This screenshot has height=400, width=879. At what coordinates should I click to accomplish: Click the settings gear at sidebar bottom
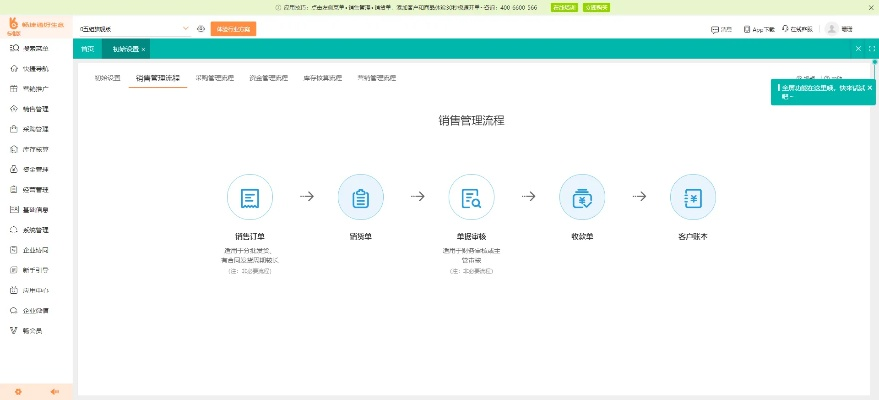click(x=18, y=391)
